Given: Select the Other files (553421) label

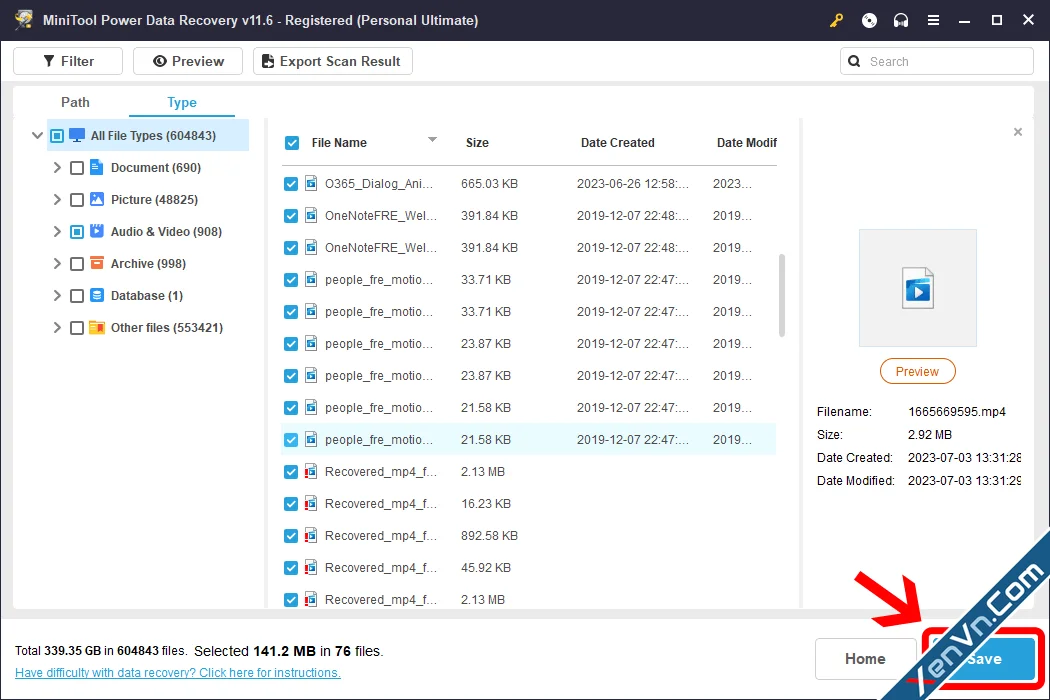Looking at the screenshot, I should coord(167,328).
